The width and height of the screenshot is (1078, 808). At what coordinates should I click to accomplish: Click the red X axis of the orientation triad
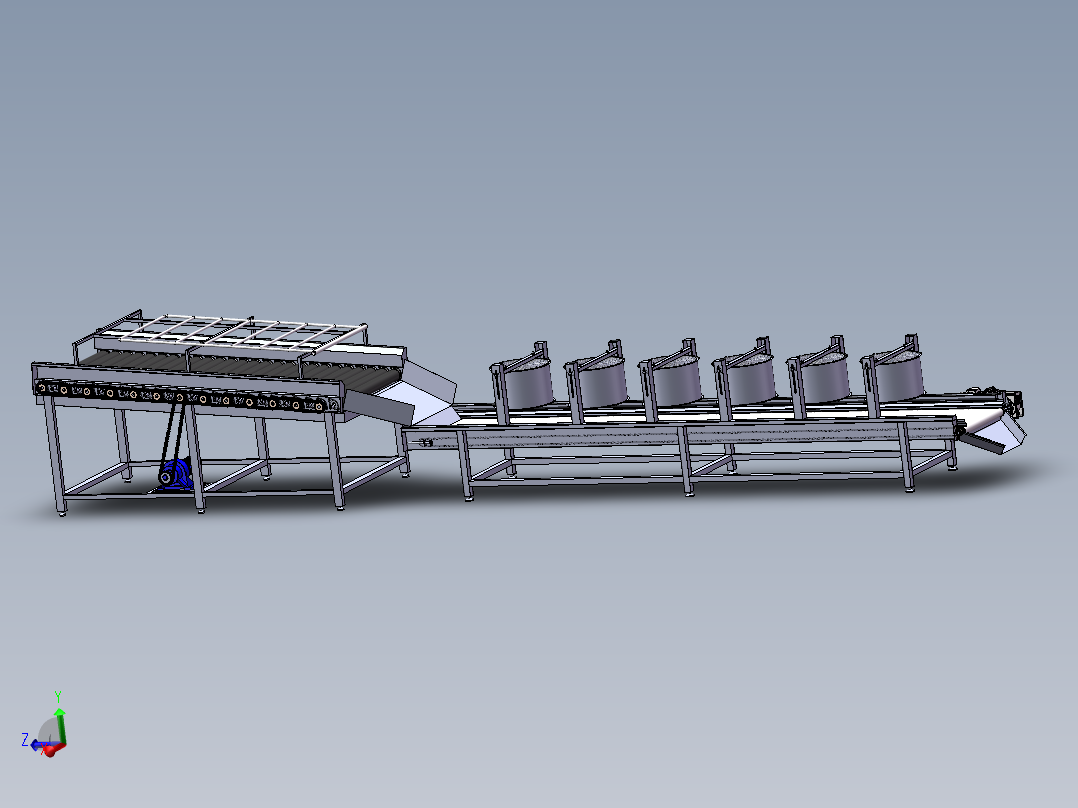tap(54, 750)
